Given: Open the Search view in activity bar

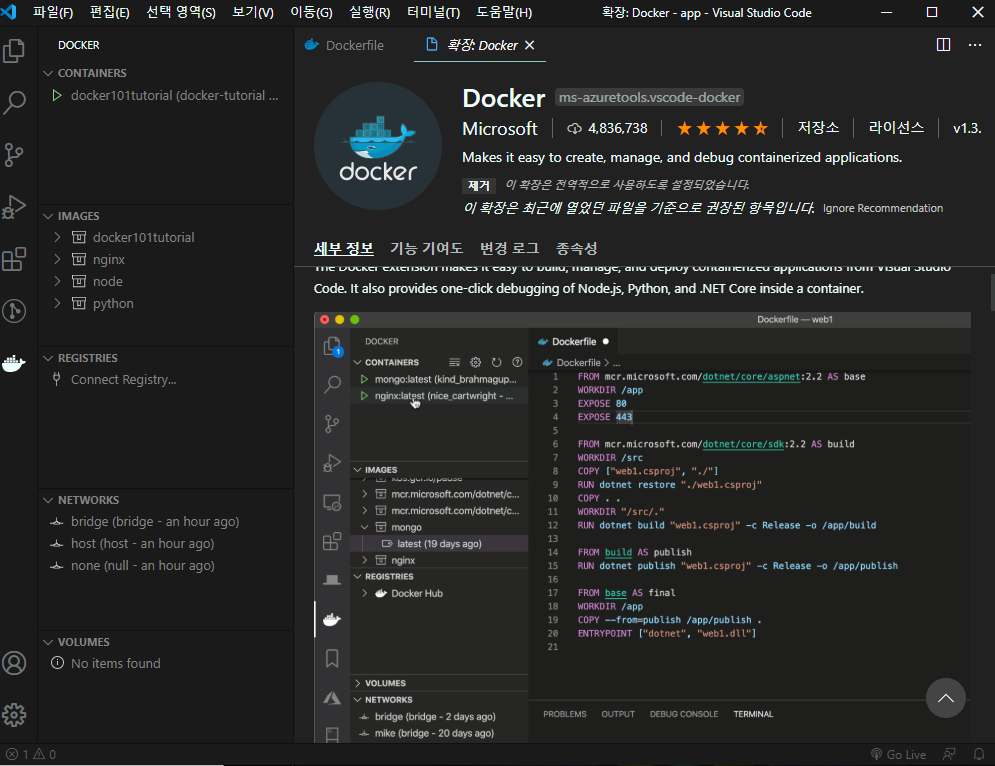Looking at the screenshot, I should pyautogui.click(x=14, y=102).
